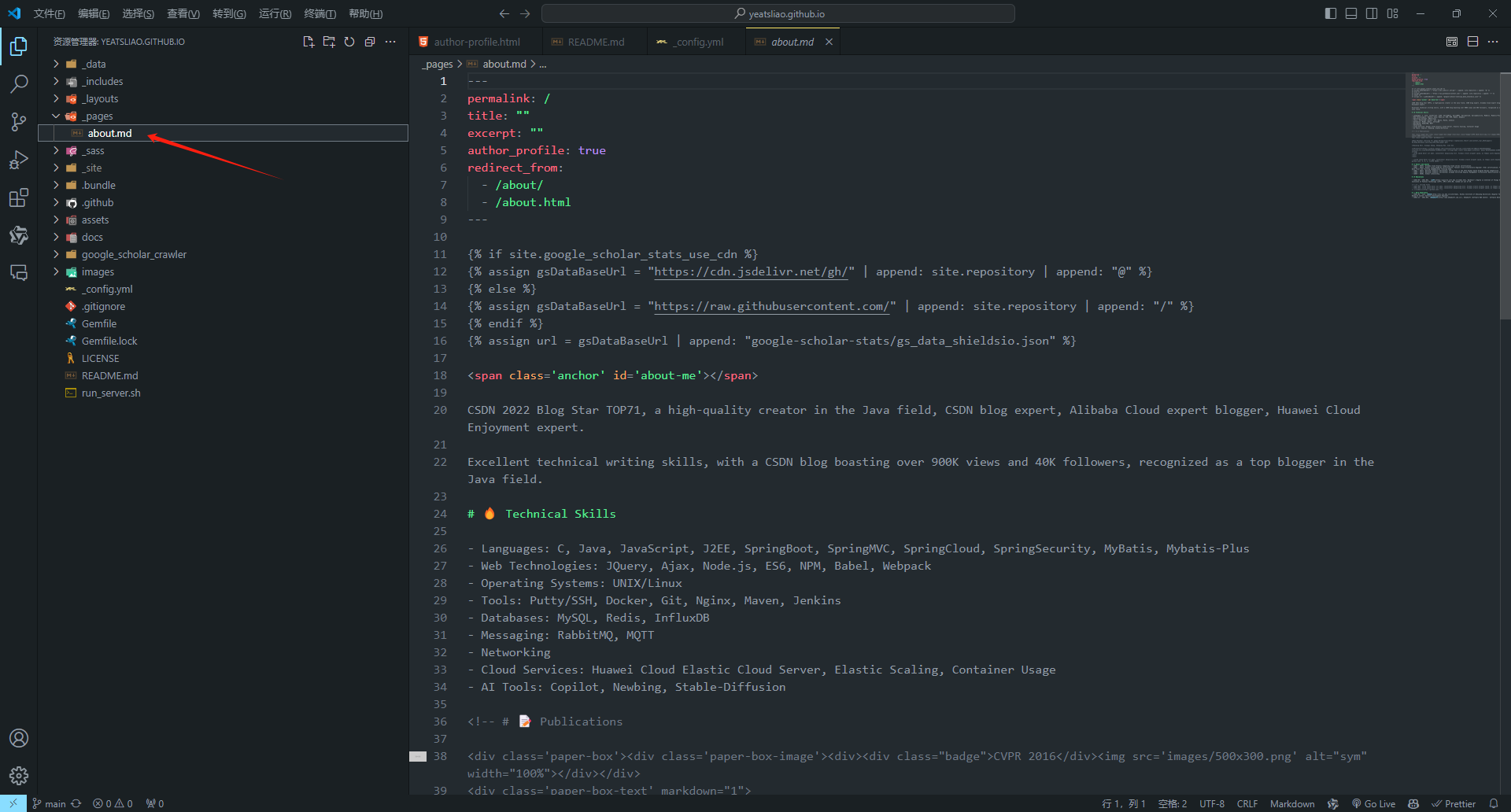Click Refresh Explorer icon
The height and width of the screenshot is (812, 1511).
tap(349, 42)
